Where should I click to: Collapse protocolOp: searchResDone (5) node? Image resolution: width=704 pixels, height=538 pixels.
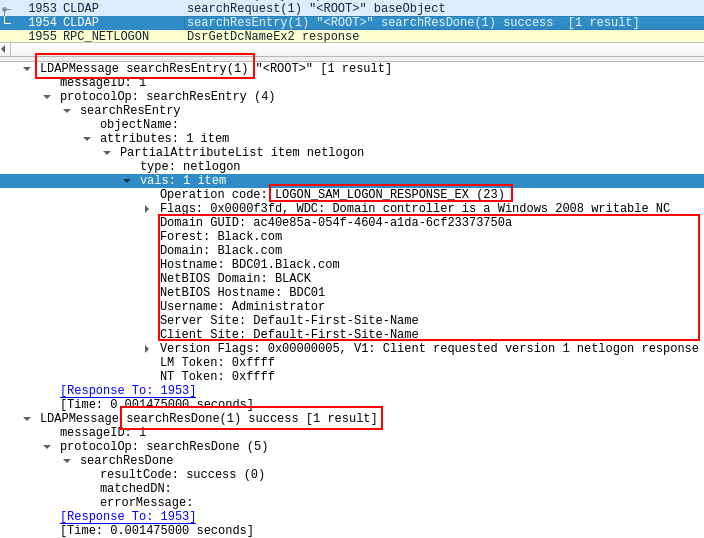(x=47, y=447)
